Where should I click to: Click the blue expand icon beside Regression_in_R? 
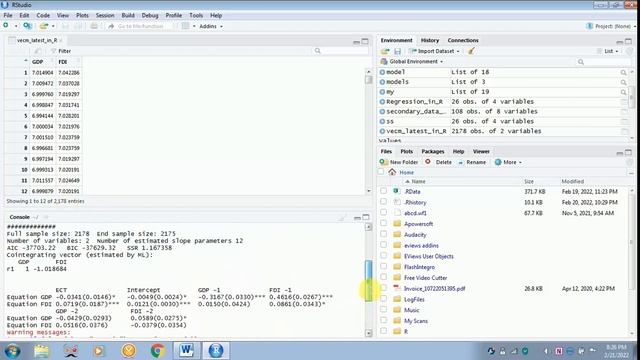pos(382,102)
